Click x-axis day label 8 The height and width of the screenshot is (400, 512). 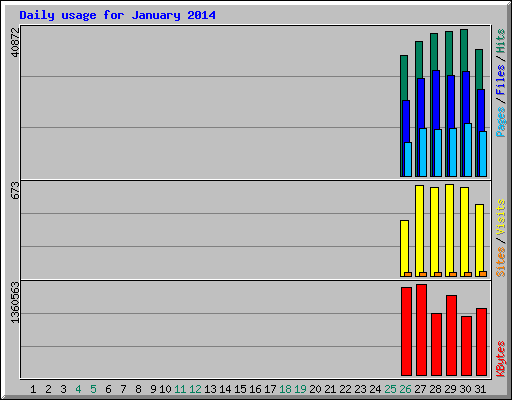[x=138, y=389]
